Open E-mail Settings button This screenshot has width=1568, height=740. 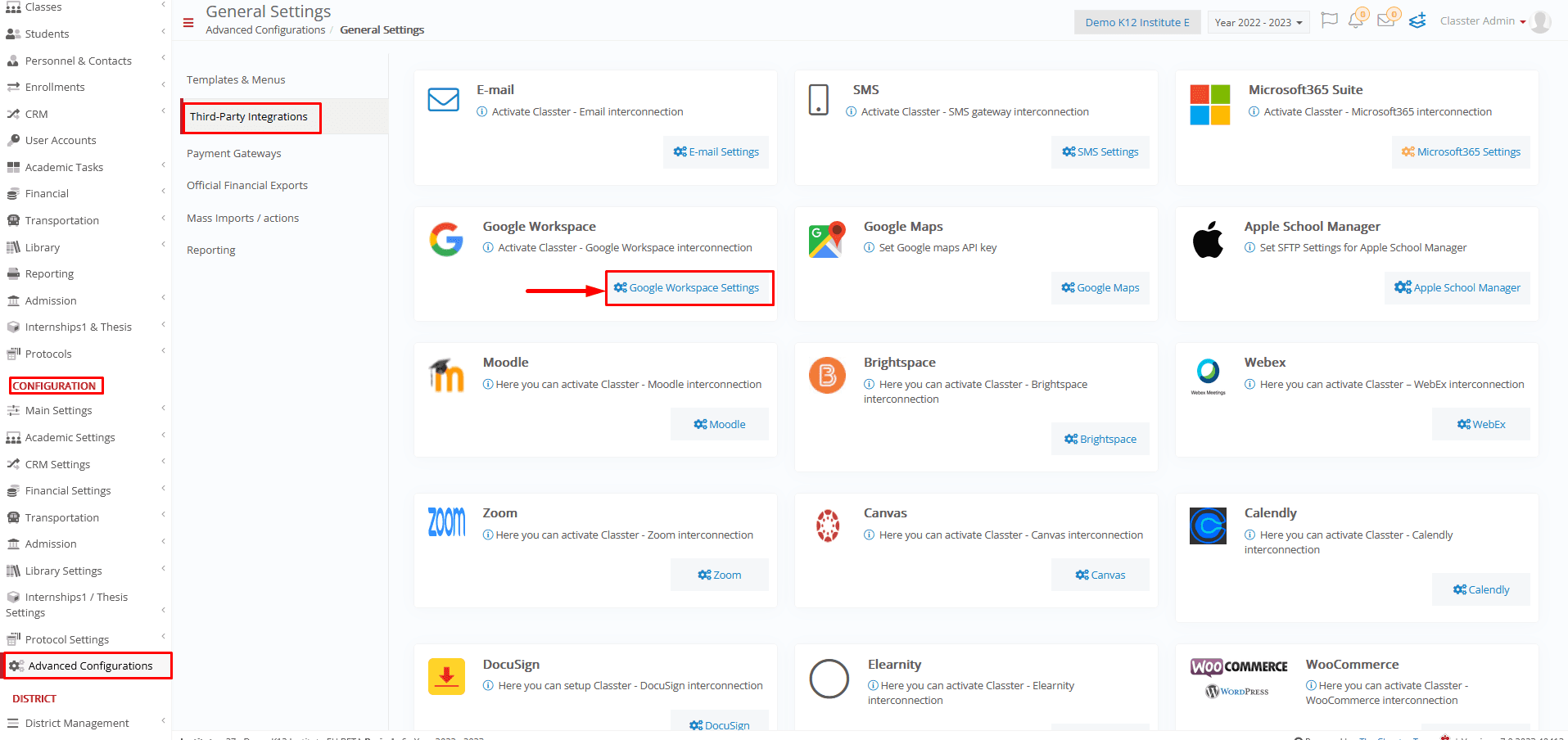tap(716, 152)
